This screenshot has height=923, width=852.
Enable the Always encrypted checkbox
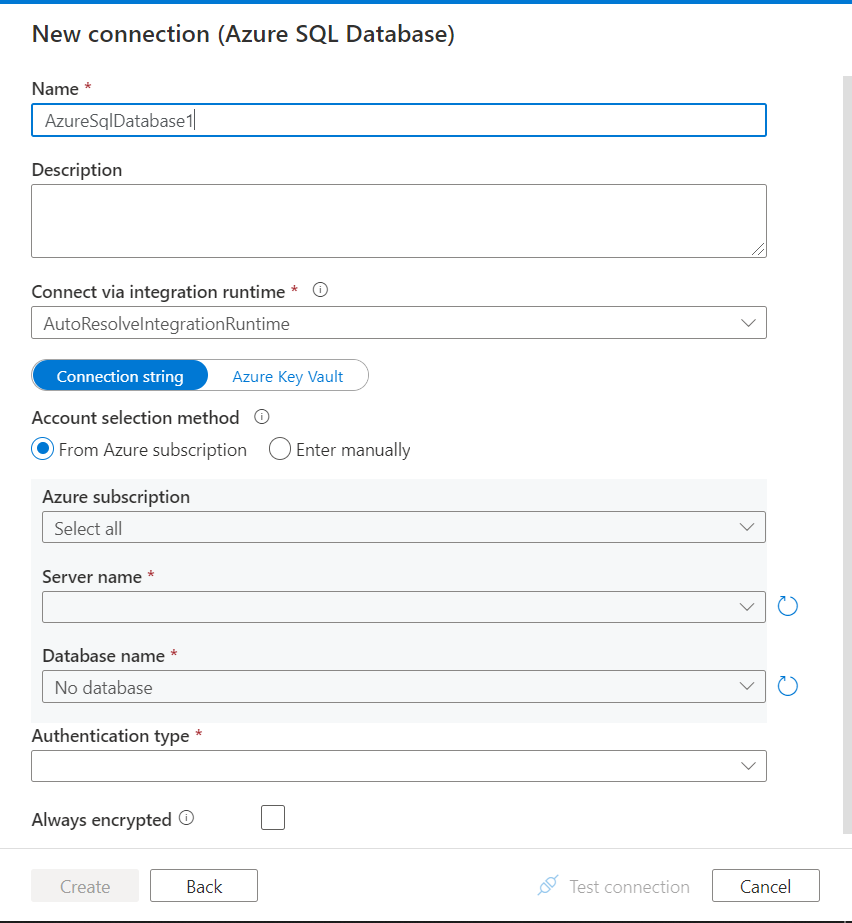(273, 818)
